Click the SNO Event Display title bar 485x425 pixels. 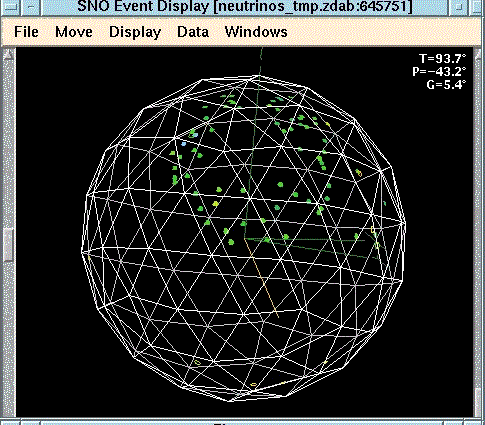click(245, 7)
